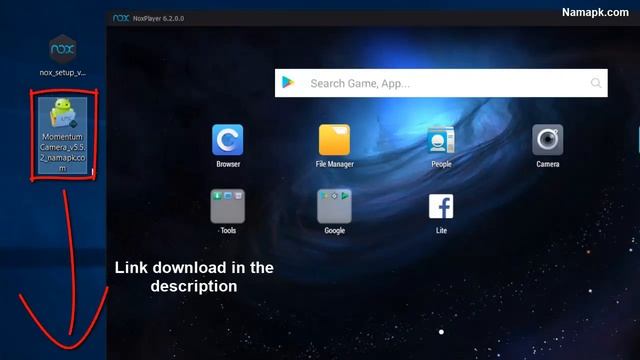Open the Google apps folder
The image size is (640, 360).
coord(334,206)
